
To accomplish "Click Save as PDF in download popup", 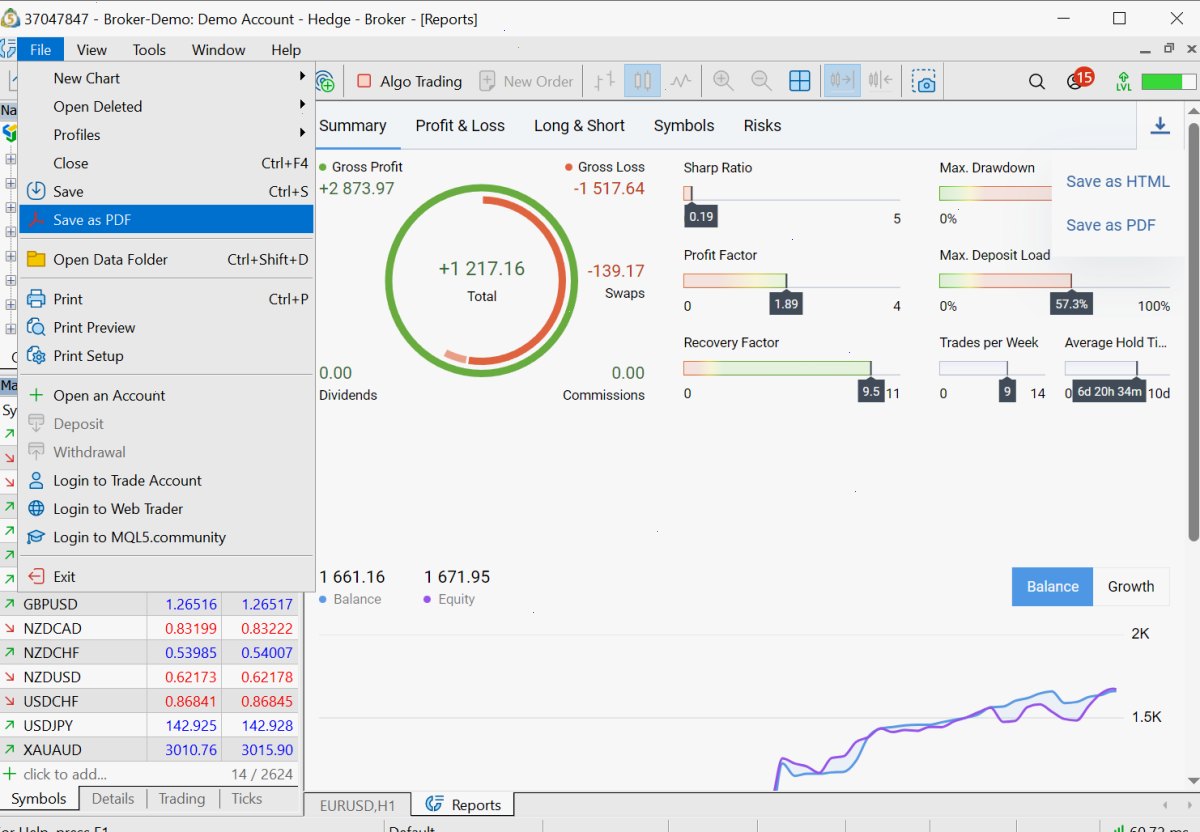I will (1110, 225).
